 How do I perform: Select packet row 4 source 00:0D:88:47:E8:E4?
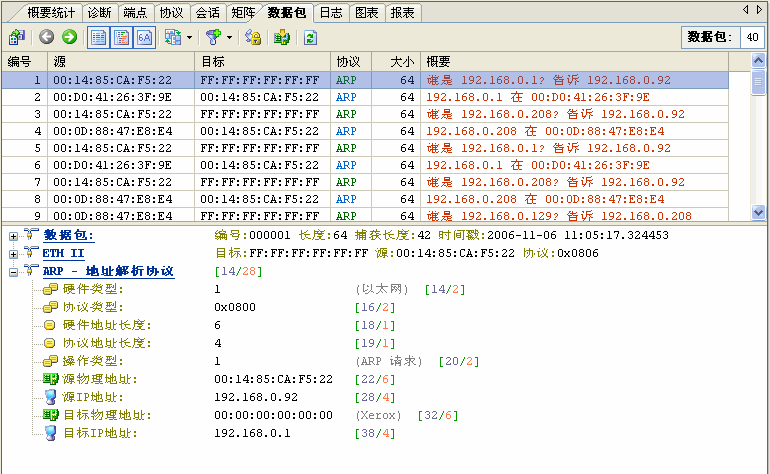365,131
